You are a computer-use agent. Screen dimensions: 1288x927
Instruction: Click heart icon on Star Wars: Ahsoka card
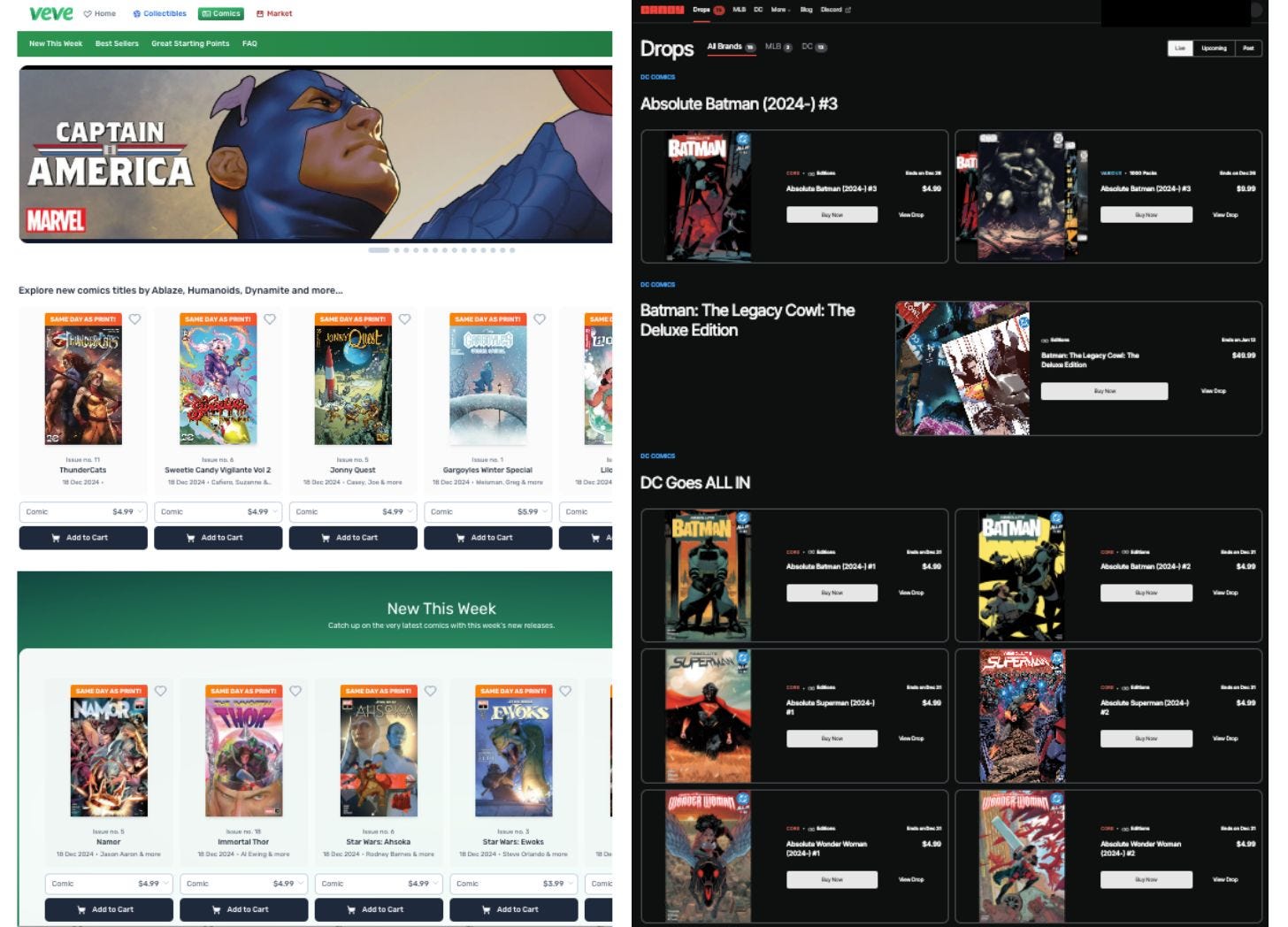430,691
